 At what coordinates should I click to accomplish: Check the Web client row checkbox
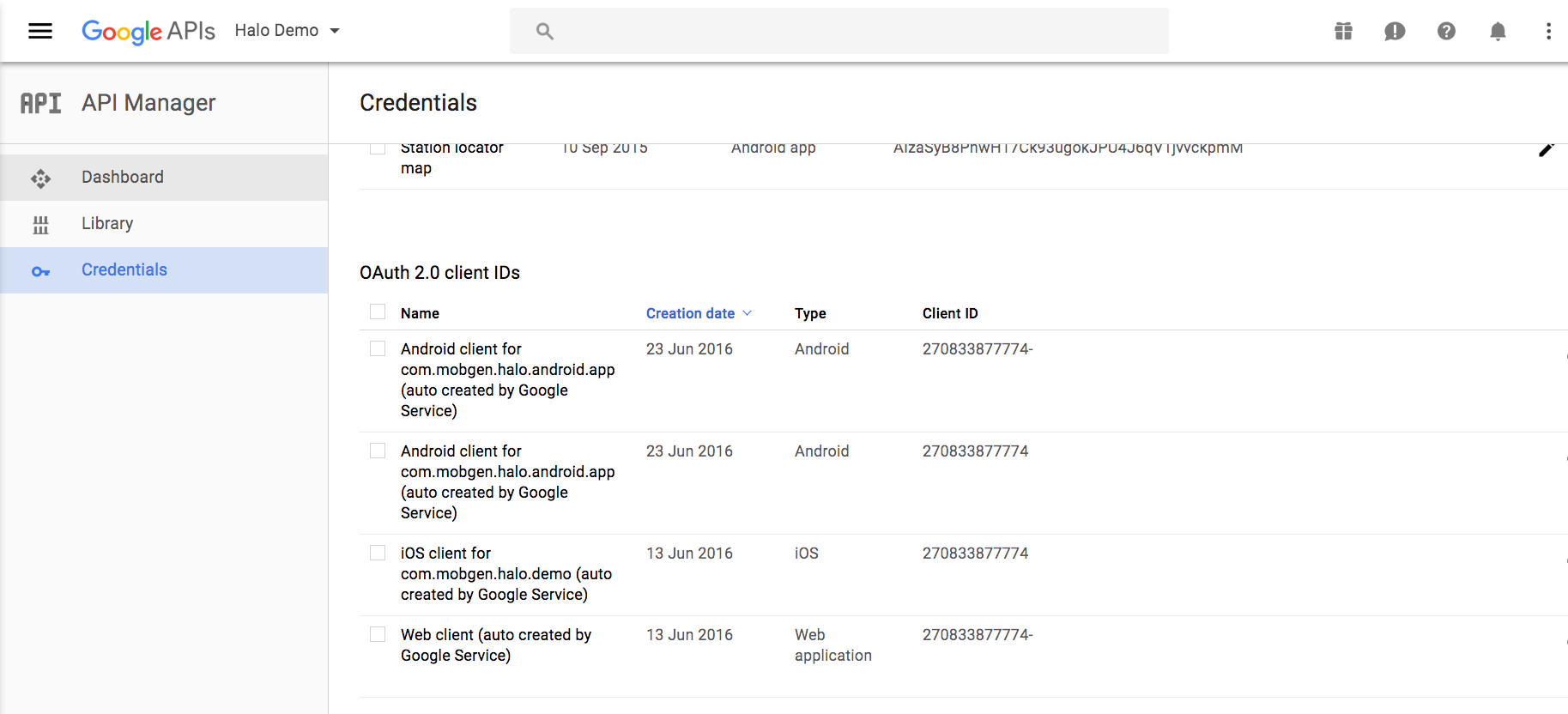378,634
